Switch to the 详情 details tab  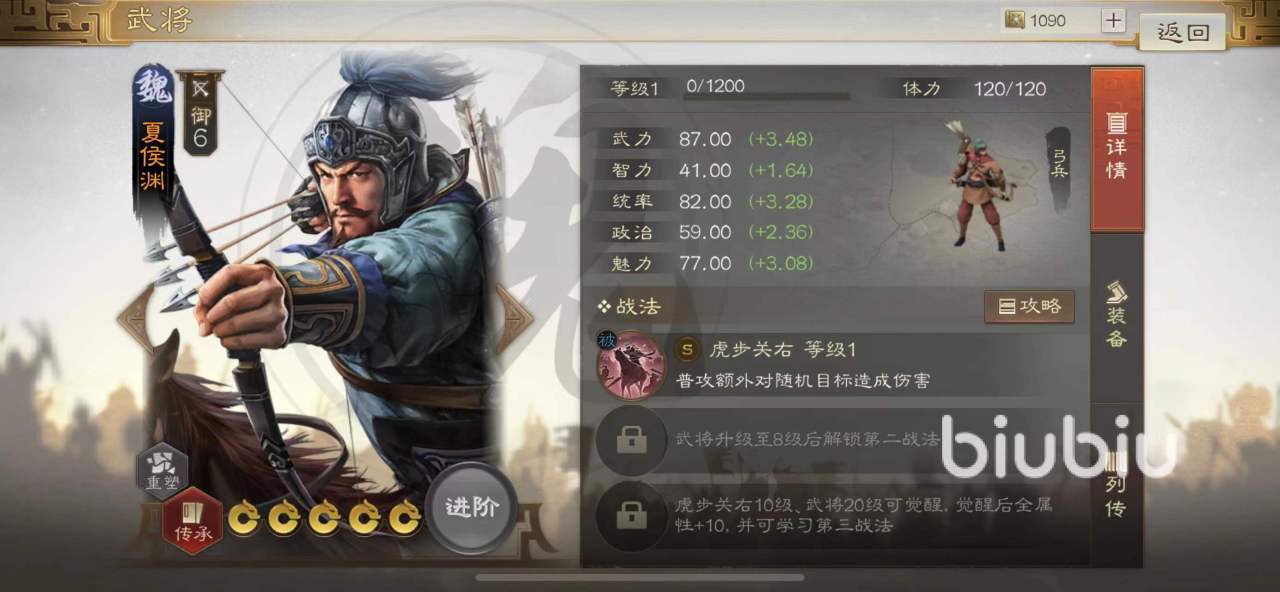click(1116, 148)
